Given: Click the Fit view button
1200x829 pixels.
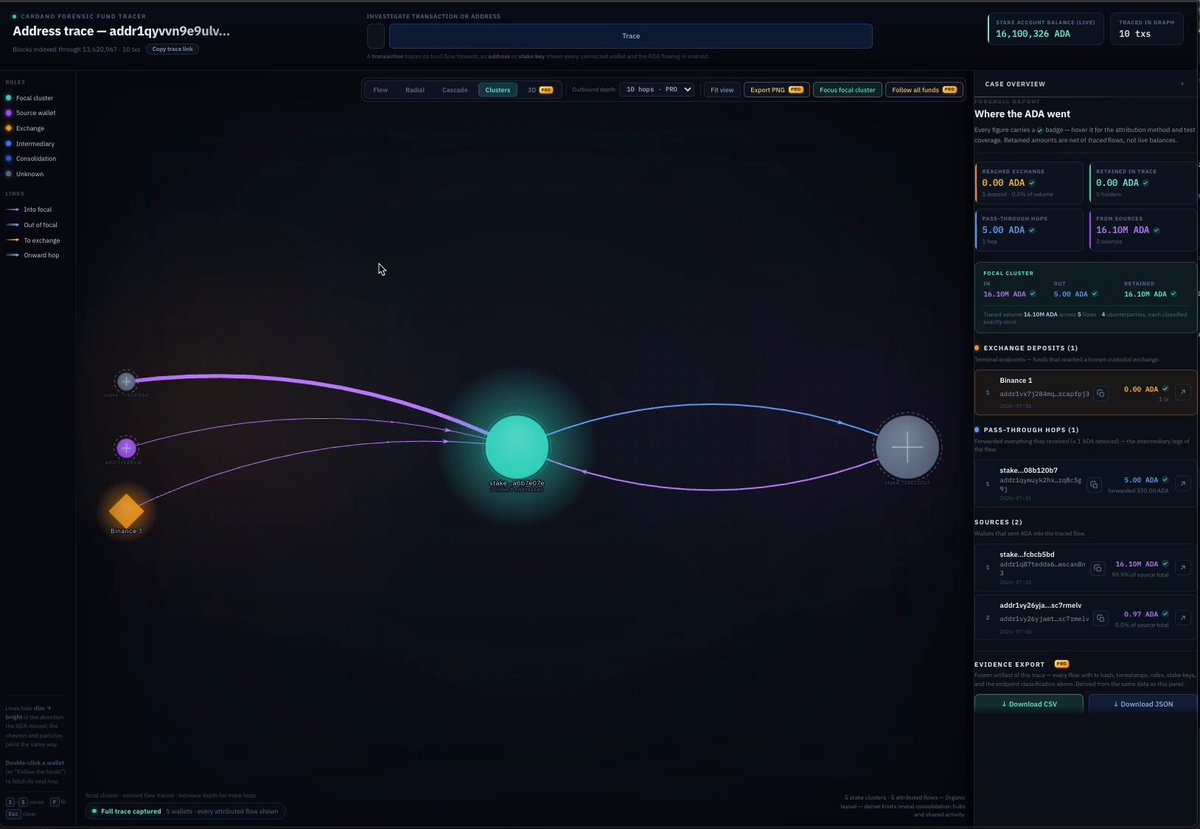Looking at the screenshot, I should [721, 90].
